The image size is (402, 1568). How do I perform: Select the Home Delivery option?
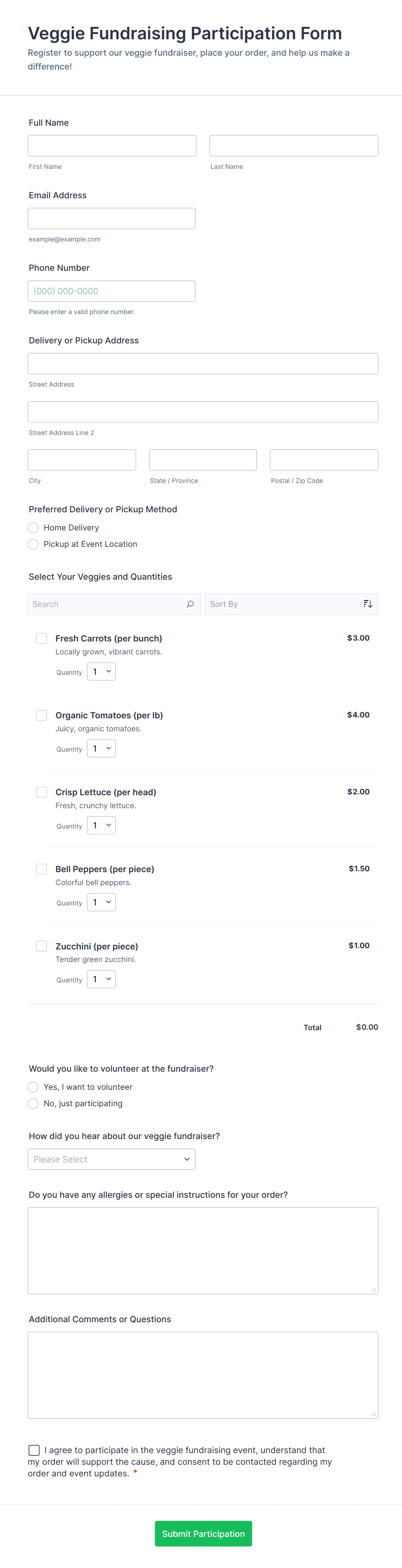click(33, 527)
